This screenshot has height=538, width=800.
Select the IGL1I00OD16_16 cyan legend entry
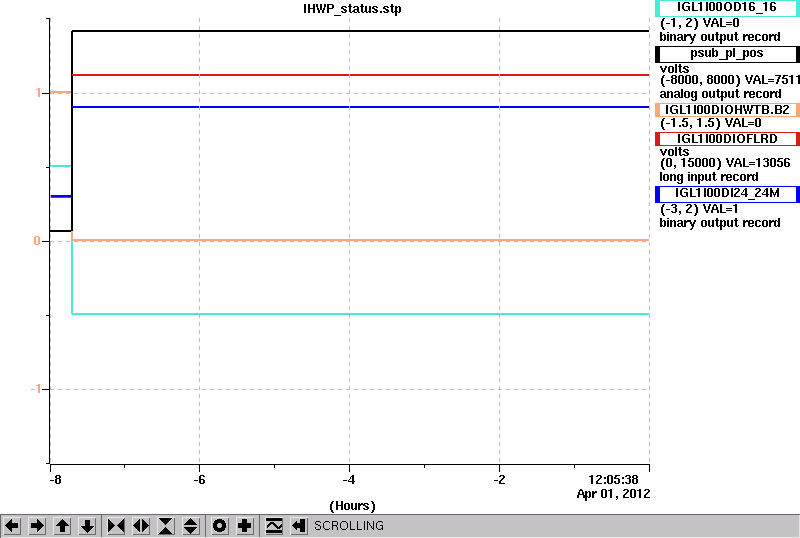(727, 8)
